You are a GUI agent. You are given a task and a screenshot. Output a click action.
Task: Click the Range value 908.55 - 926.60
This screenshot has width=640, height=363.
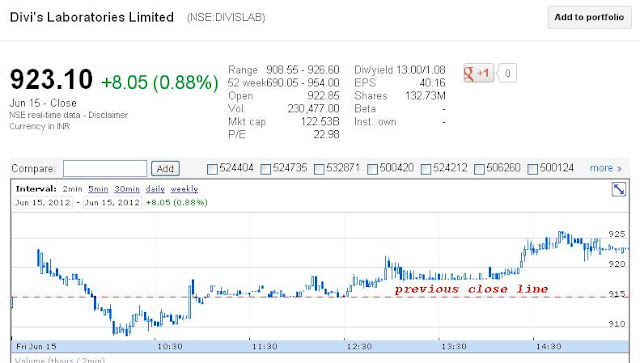pyautogui.click(x=302, y=70)
